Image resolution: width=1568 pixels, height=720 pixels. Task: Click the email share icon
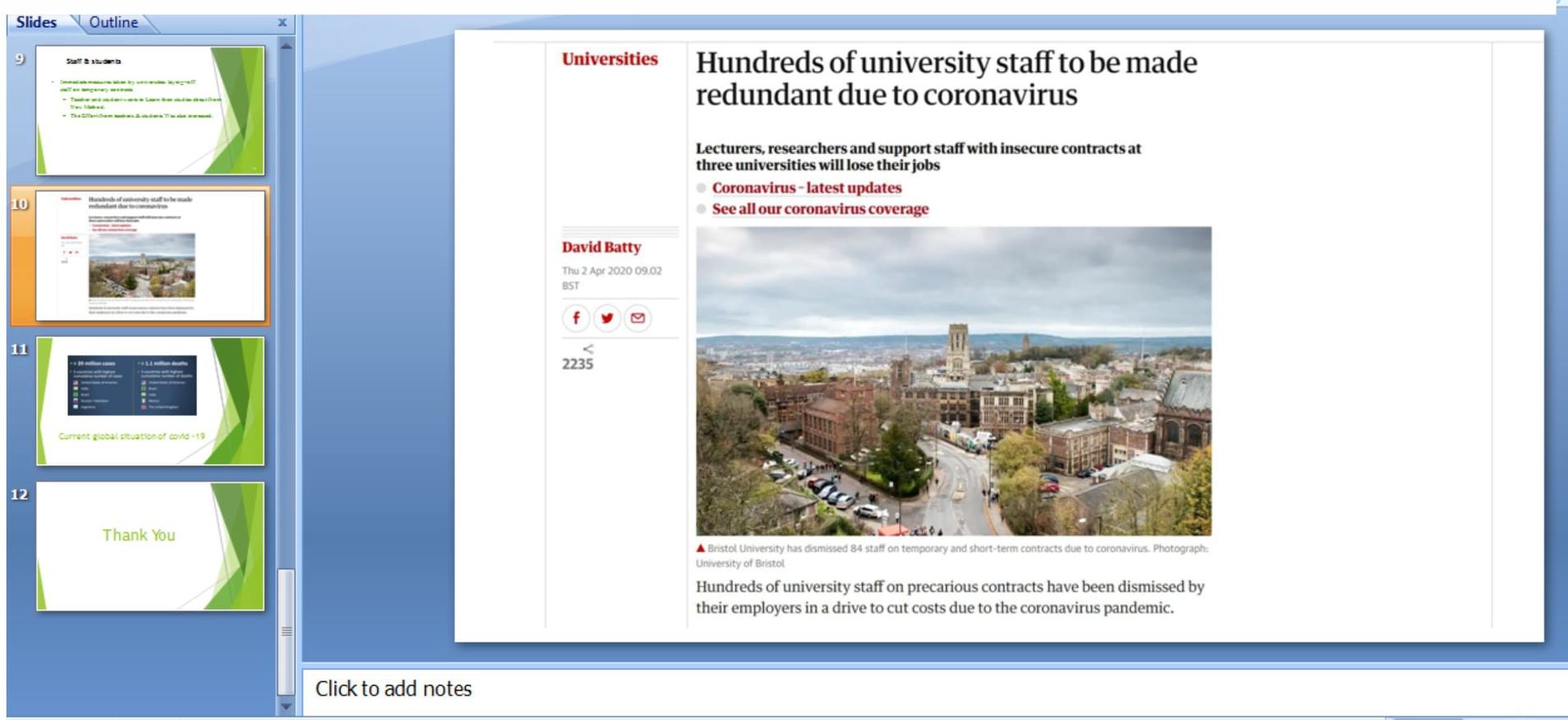637,318
